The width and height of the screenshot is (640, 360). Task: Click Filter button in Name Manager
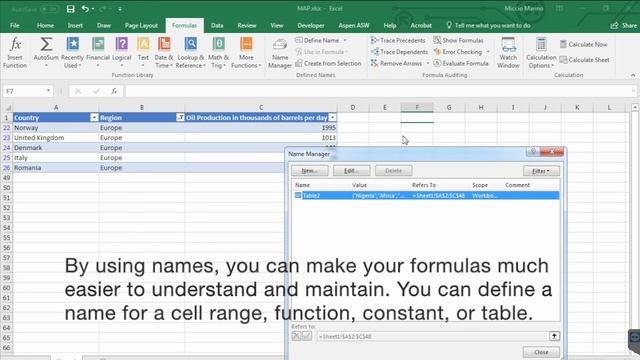click(541, 171)
